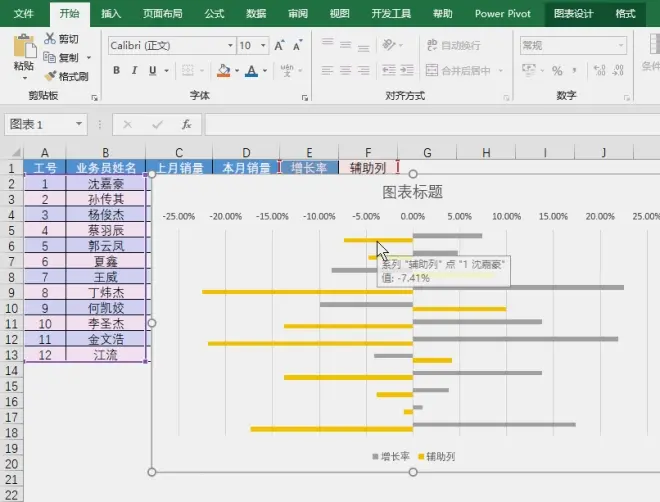Apply percent style
This screenshot has width=660, height=502.
pos(557,70)
